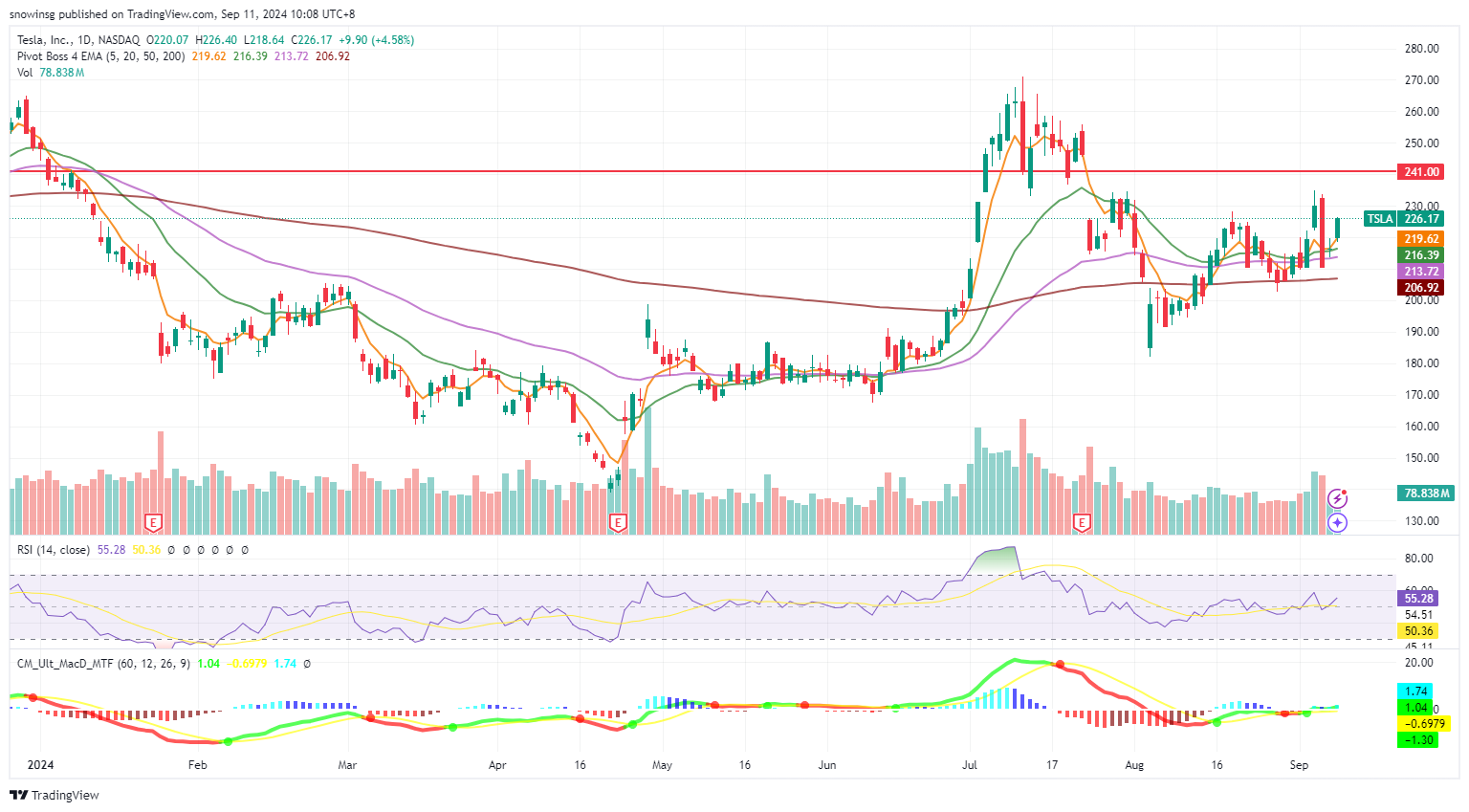The height and width of the screenshot is (812, 1469).
Task: Click the Mar label on the time axis
Action: click(347, 765)
